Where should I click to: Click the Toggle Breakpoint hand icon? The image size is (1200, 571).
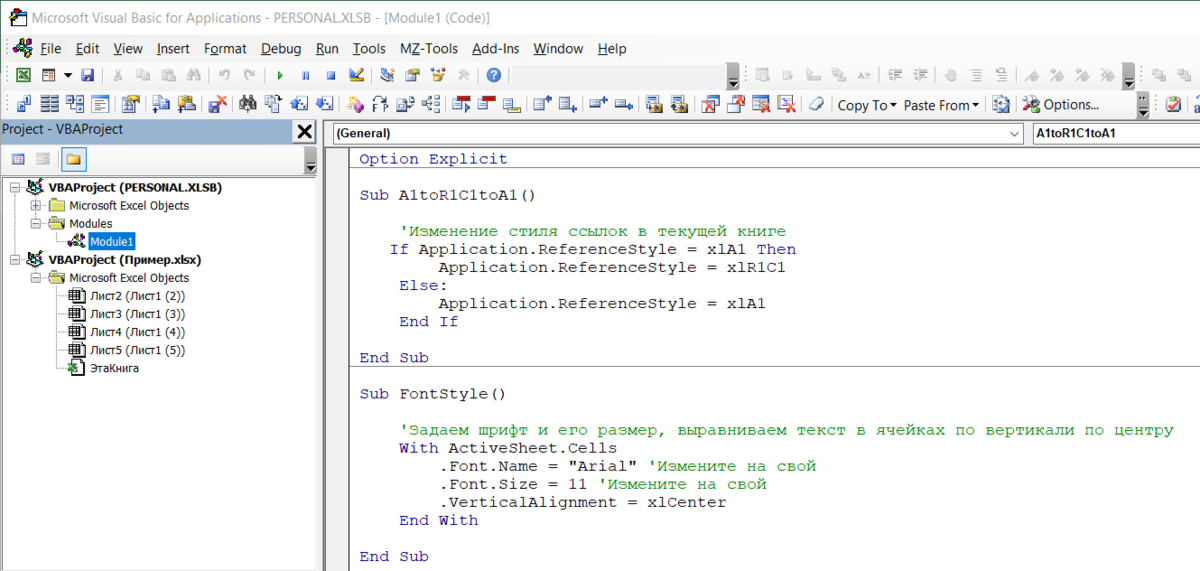coord(950,75)
